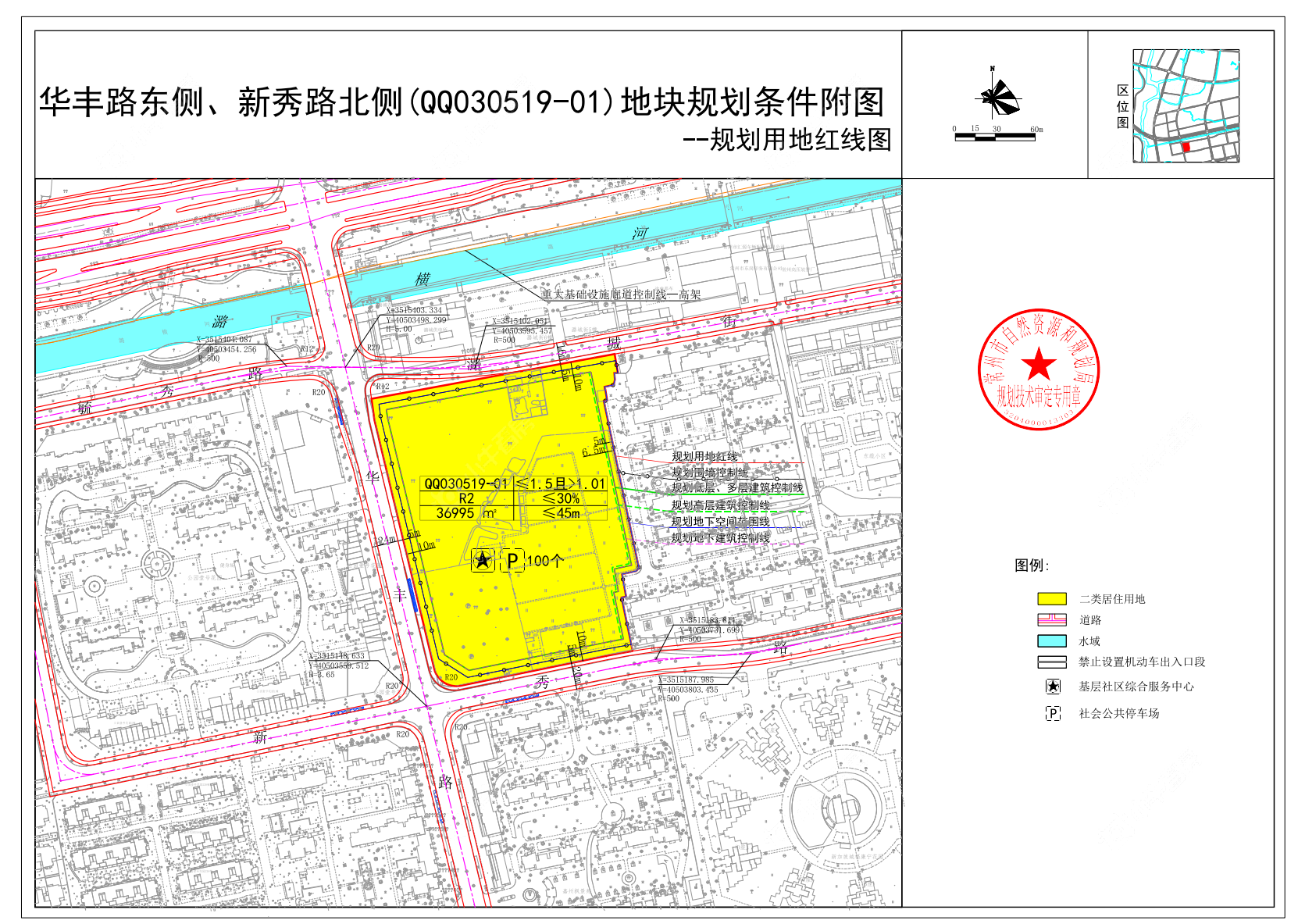1298x924 pixels.
Task: Click the P parking icon in the legend
Action: (1053, 713)
